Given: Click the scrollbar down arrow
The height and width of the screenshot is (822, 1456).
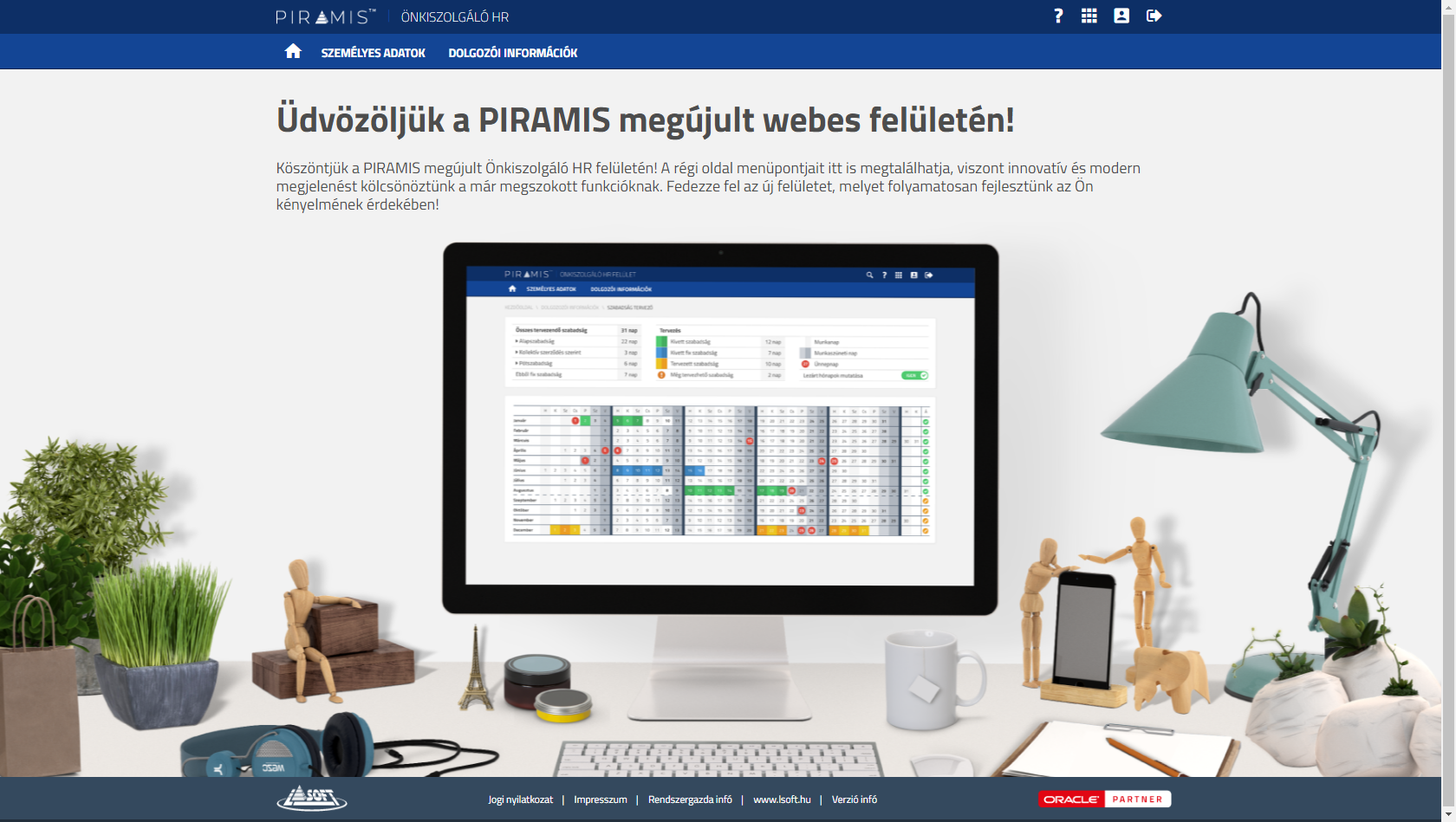Looking at the screenshot, I should [1448, 816].
